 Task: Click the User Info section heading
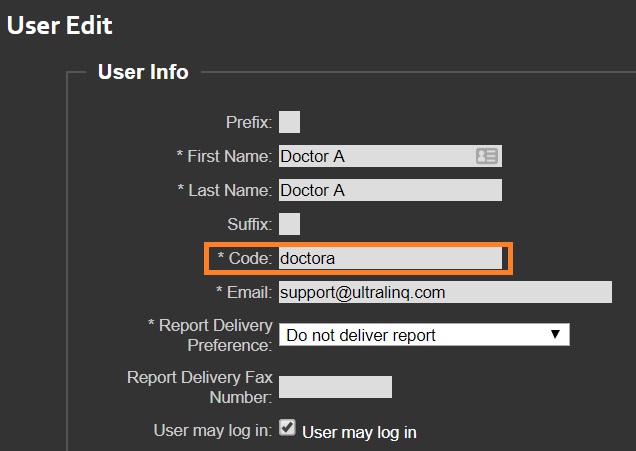pos(143,72)
